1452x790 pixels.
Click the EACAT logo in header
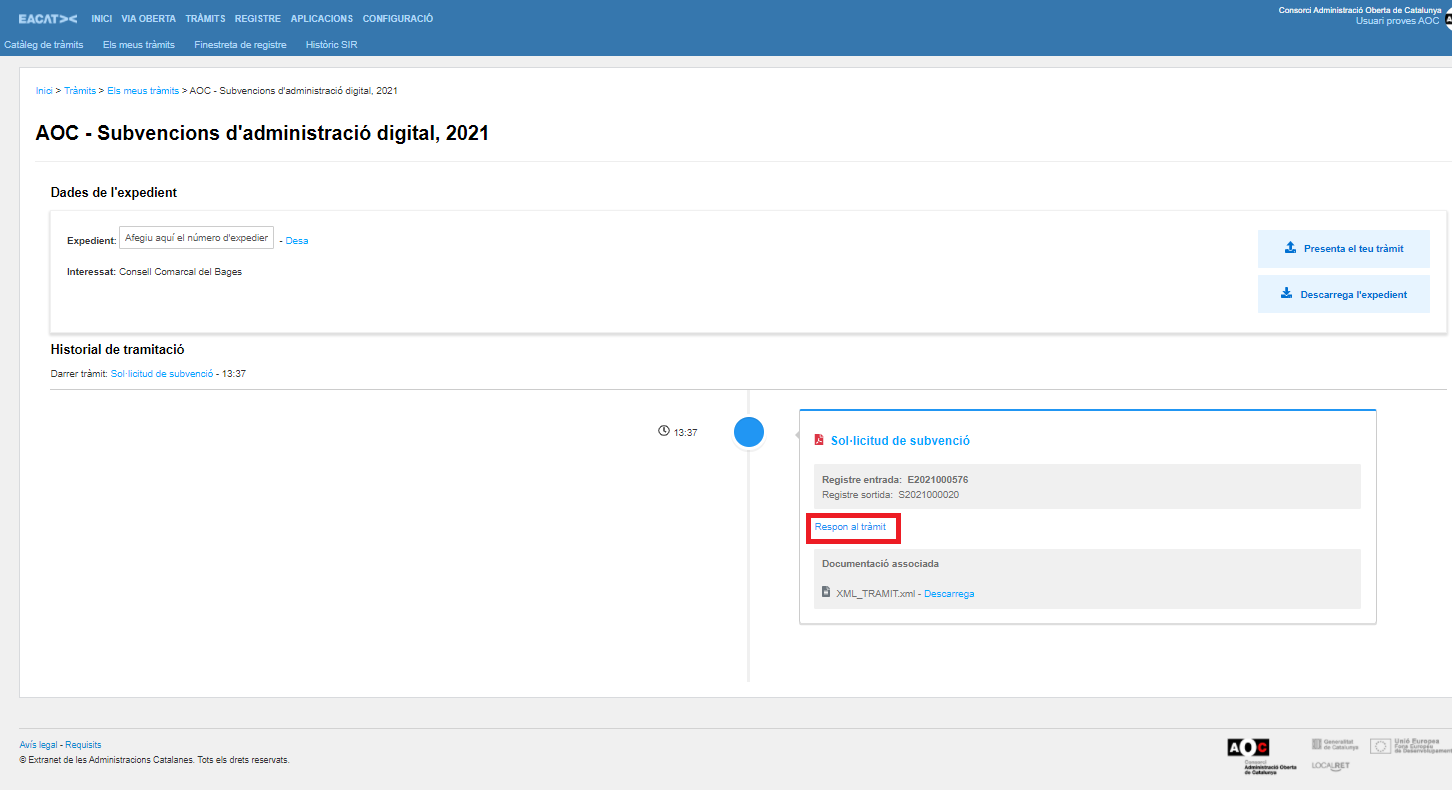[47, 19]
